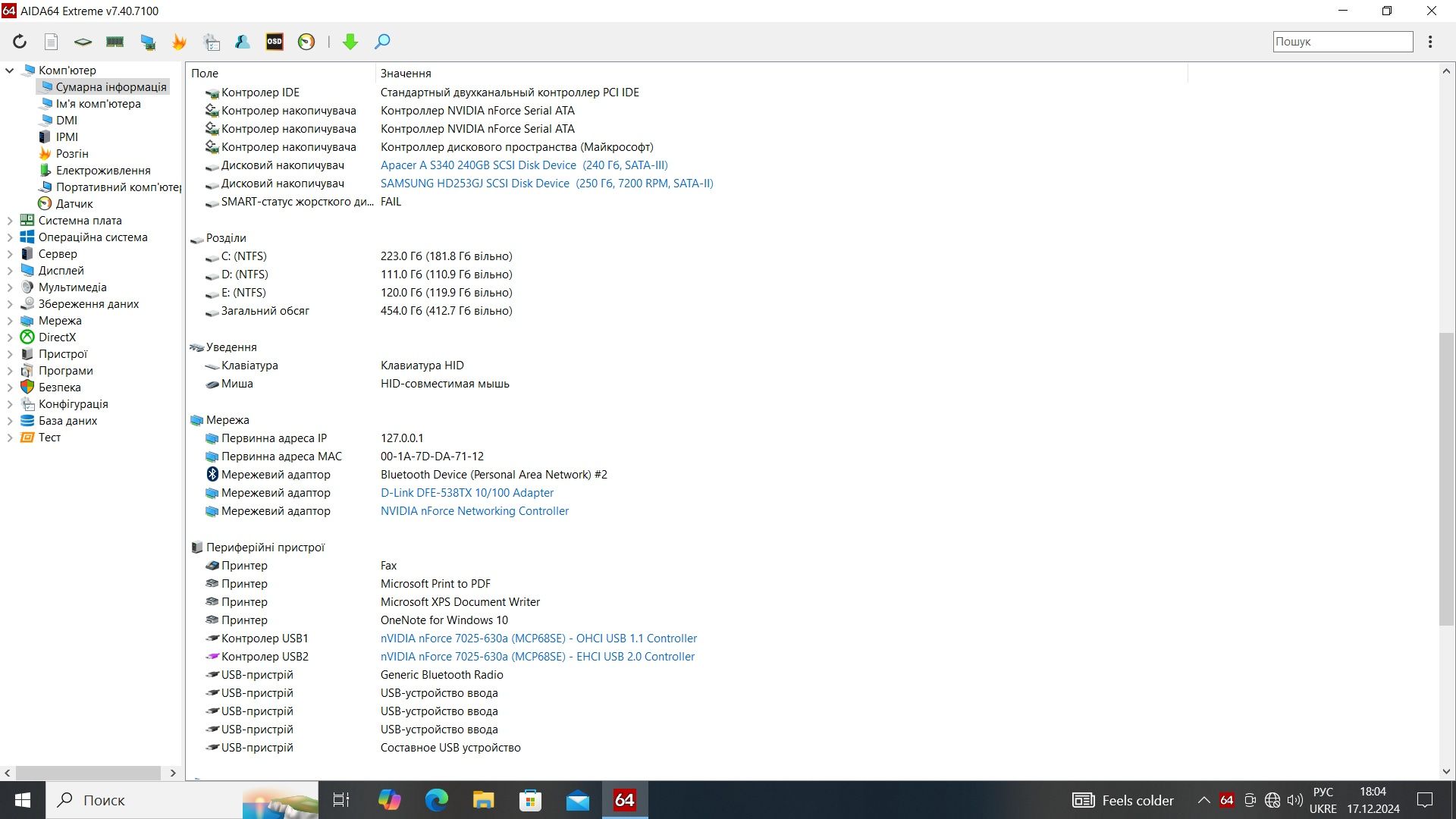Select Ім'я комп'ютера tree item
This screenshot has height=819, width=1456.
click(98, 104)
